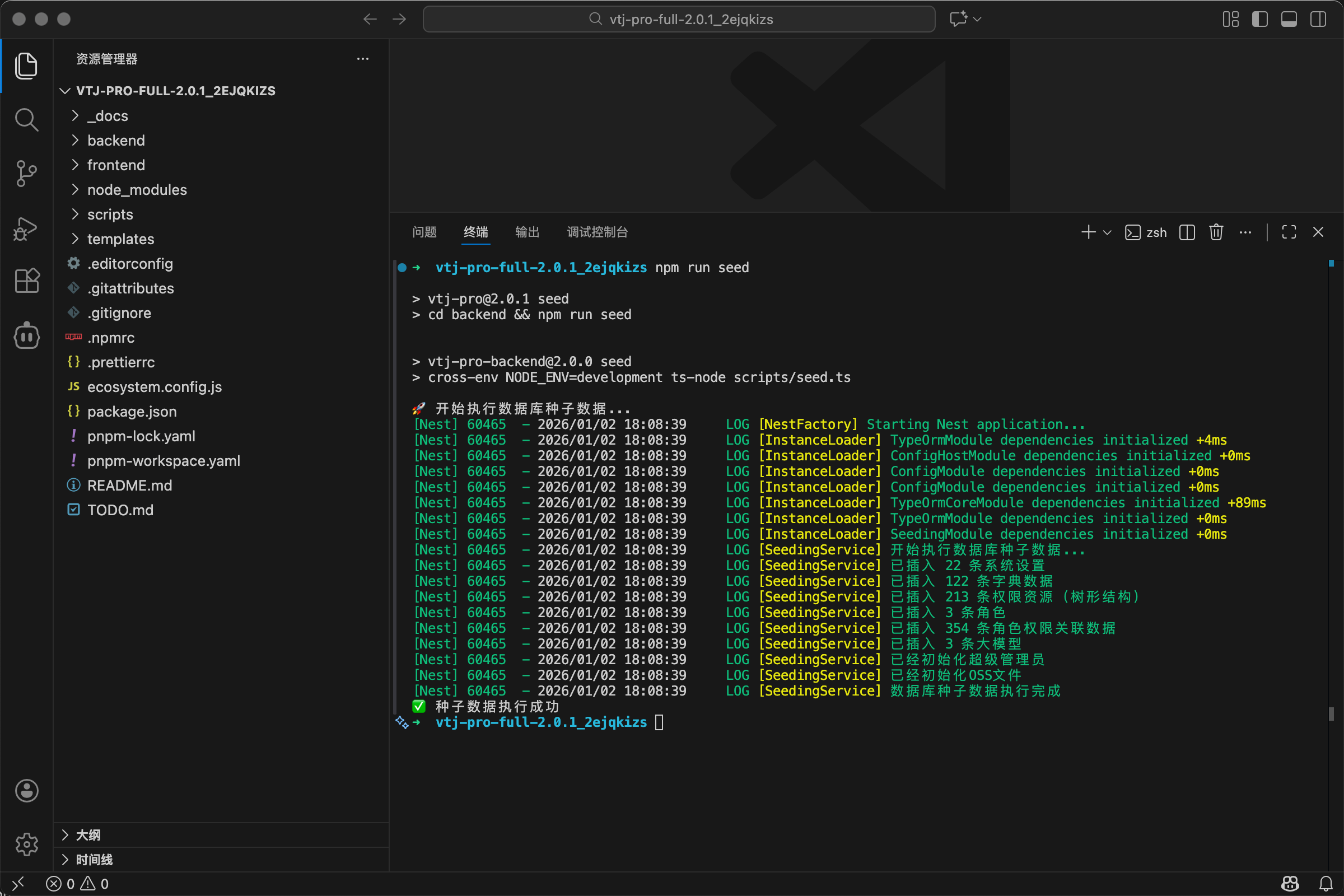Open the new terminal profile dropdown arrow

coord(1108,232)
